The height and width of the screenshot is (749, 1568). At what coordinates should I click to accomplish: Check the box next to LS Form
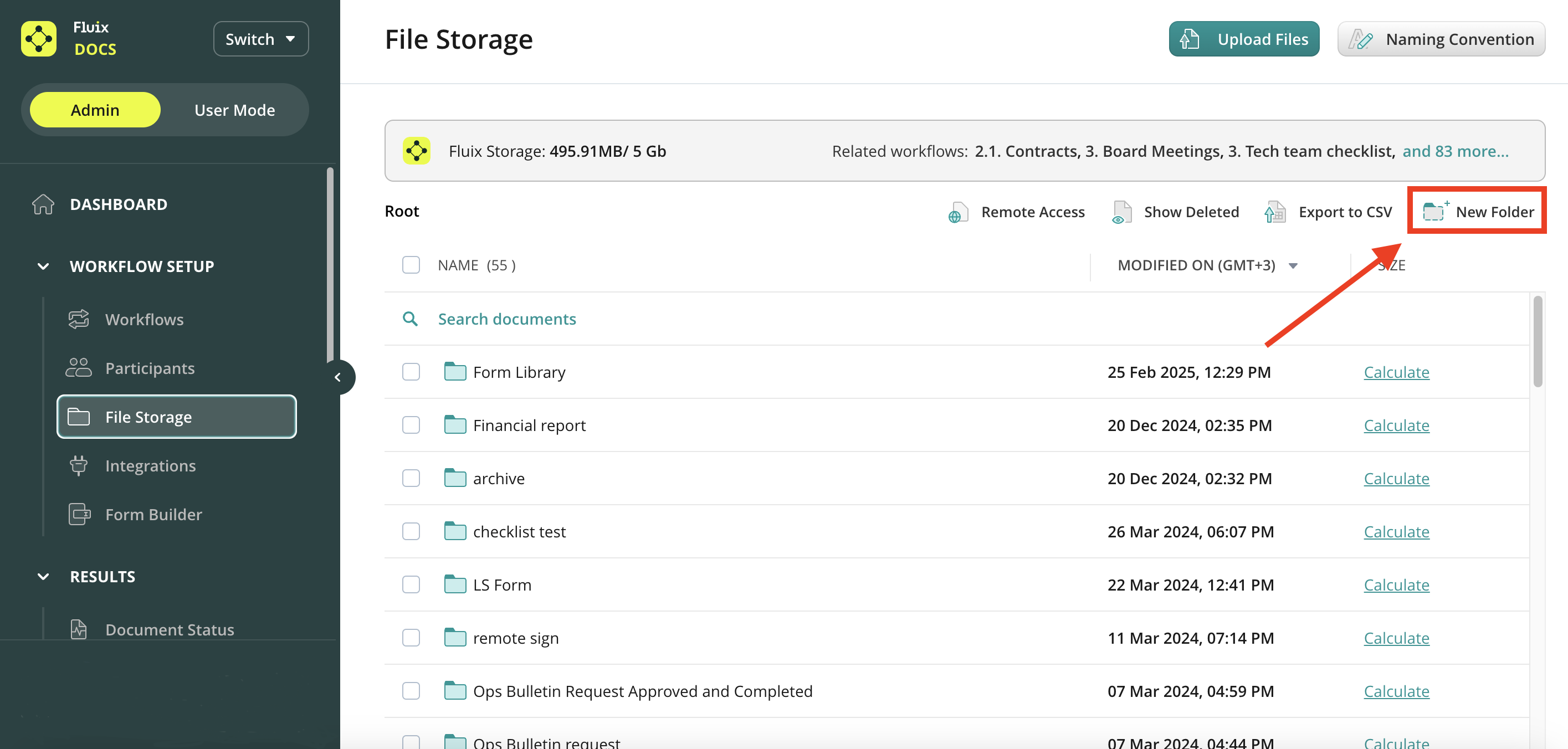pyautogui.click(x=411, y=584)
